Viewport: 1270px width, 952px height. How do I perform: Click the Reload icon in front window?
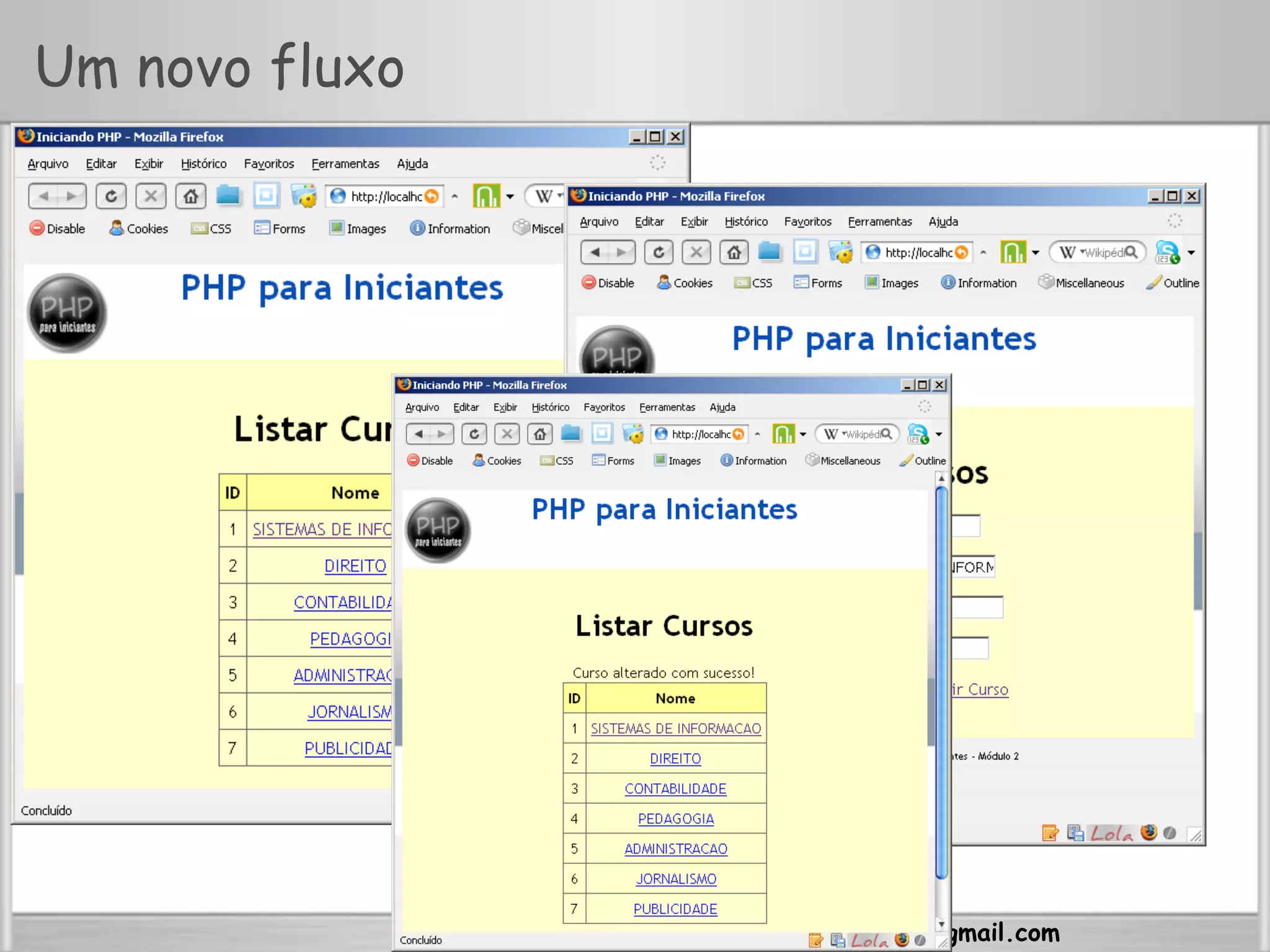(474, 434)
